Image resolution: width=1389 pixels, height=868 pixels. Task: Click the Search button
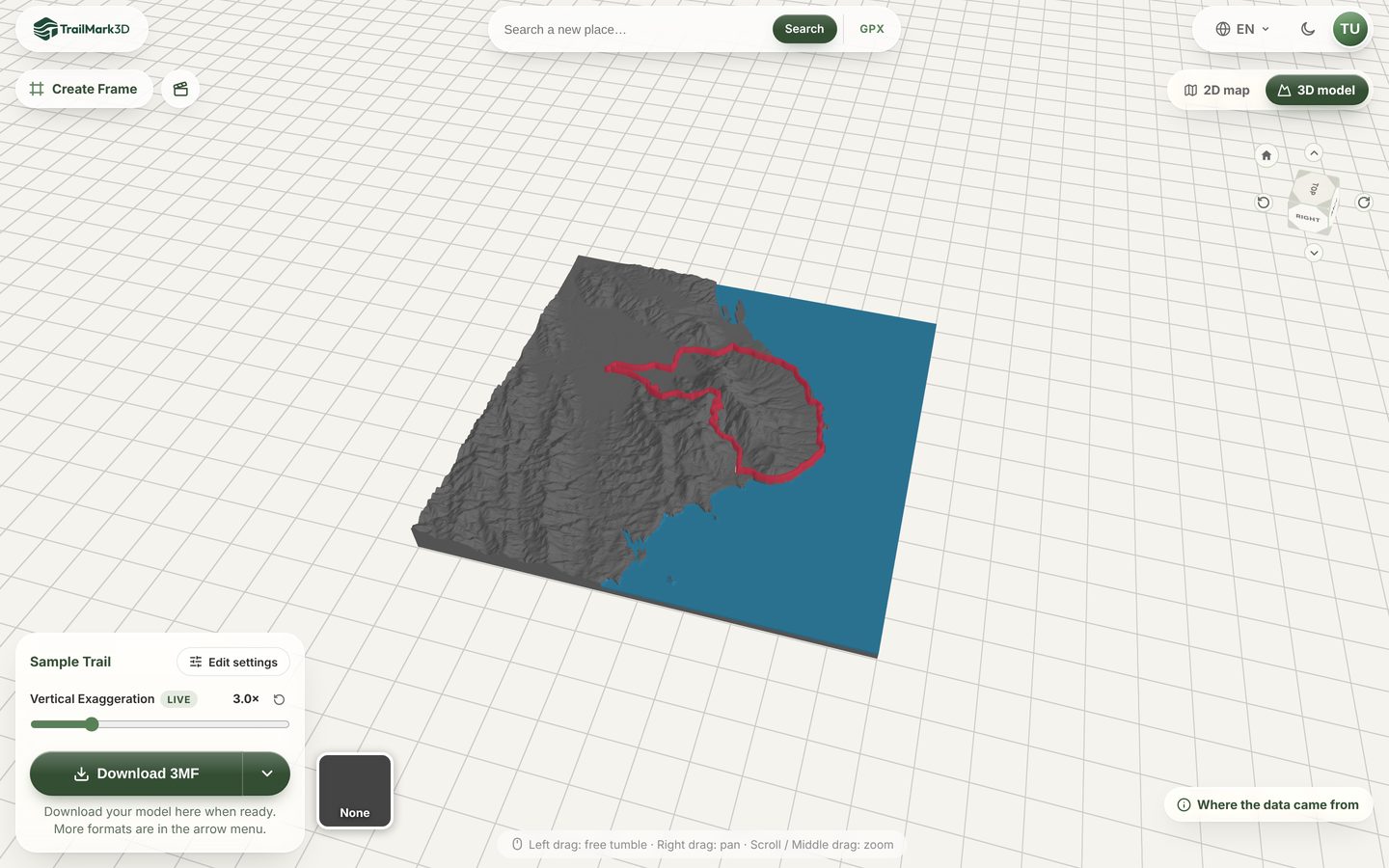(804, 29)
